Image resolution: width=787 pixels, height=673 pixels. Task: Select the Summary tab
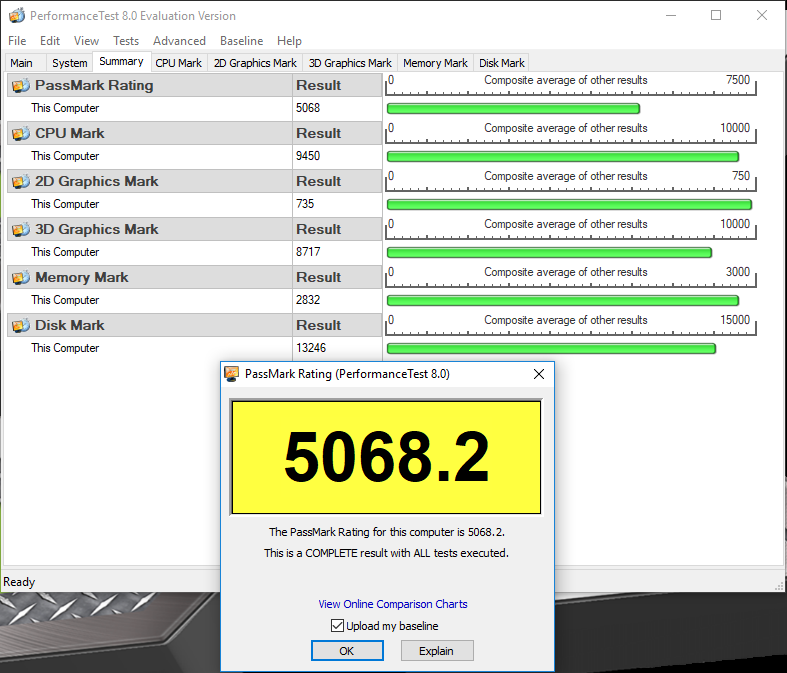(x=121, y=61)
